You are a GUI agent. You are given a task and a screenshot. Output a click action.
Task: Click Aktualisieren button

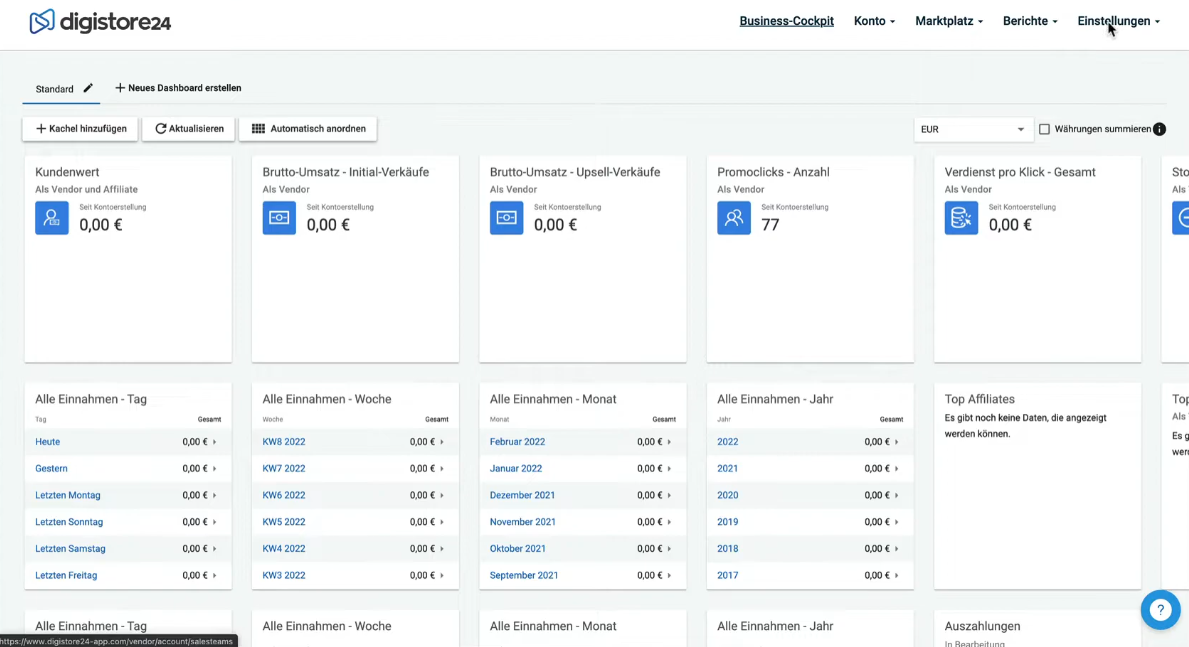[189, 129]
